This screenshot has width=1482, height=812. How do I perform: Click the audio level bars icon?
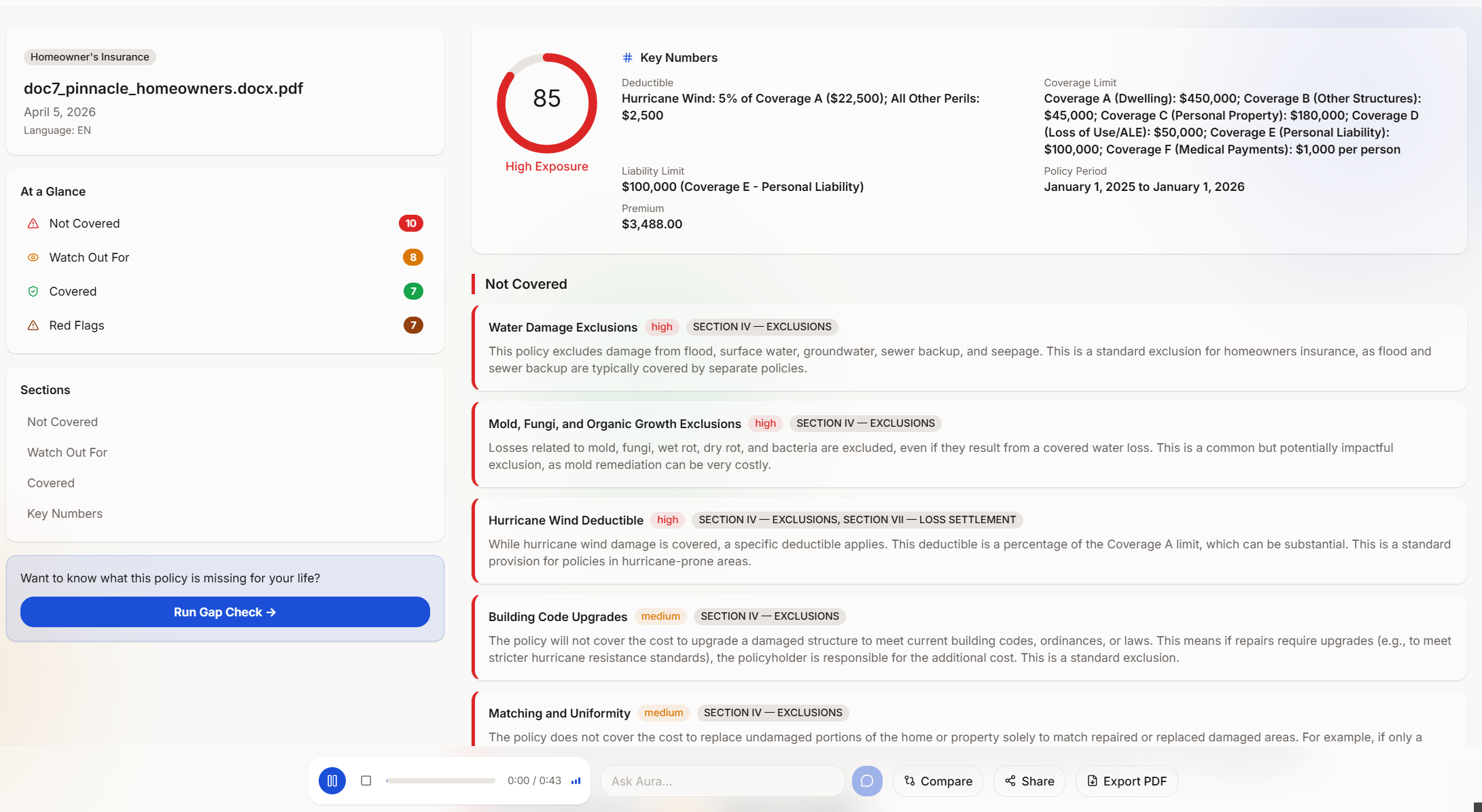click(576, 781)
